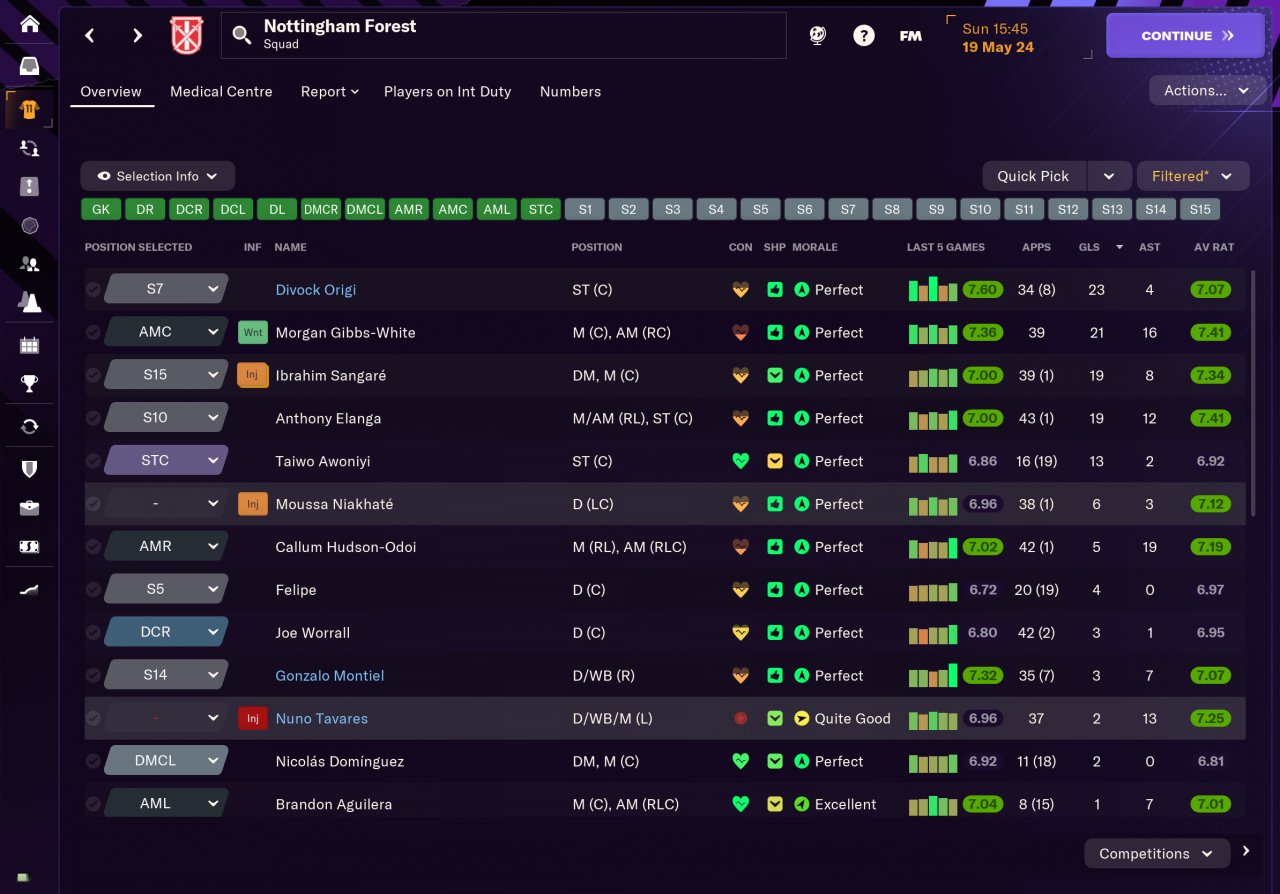Click the help question mark icon
This screenshot has width=1280, height=894.
(x=863, y=36)
